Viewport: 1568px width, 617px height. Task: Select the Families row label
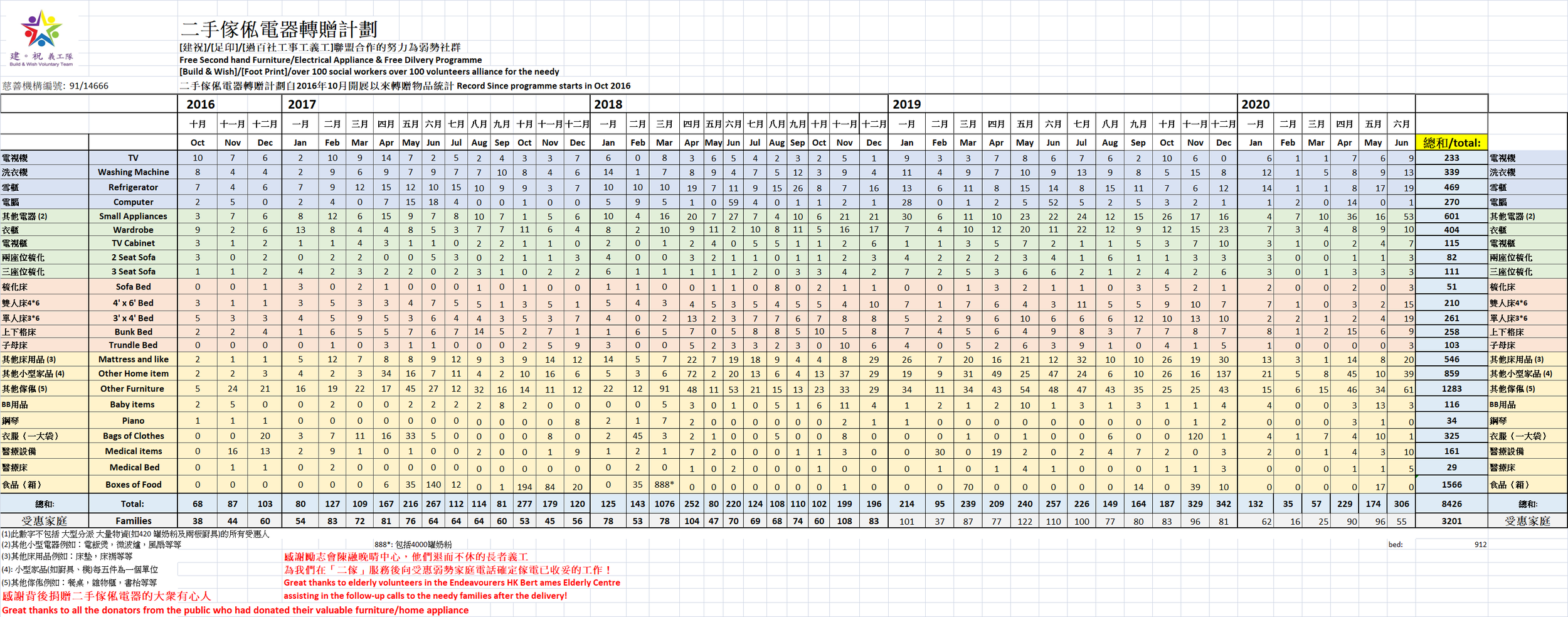[133, 520]
